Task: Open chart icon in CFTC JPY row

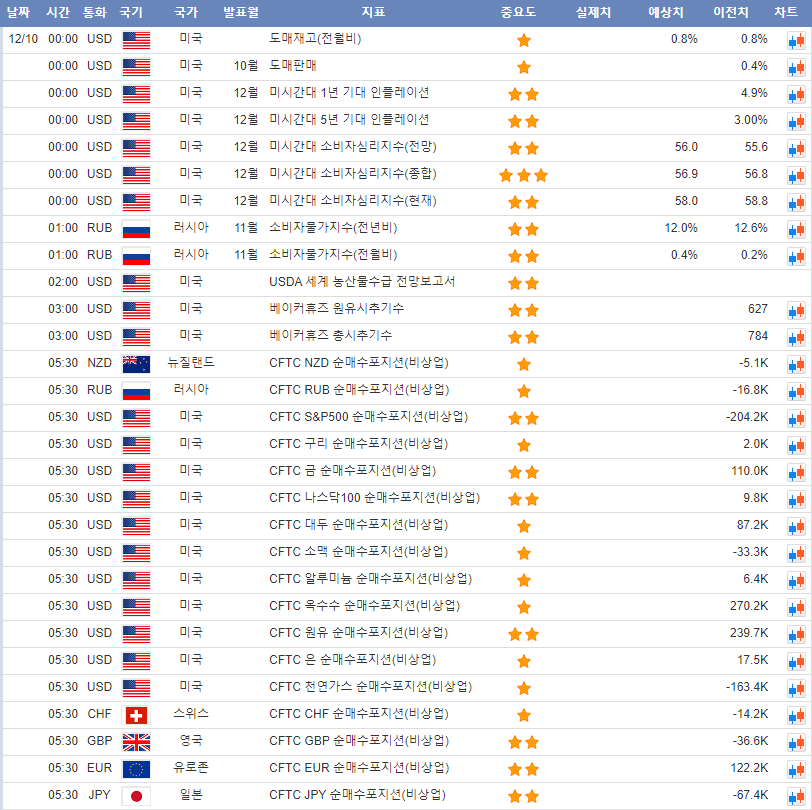Action: (795, 796)
